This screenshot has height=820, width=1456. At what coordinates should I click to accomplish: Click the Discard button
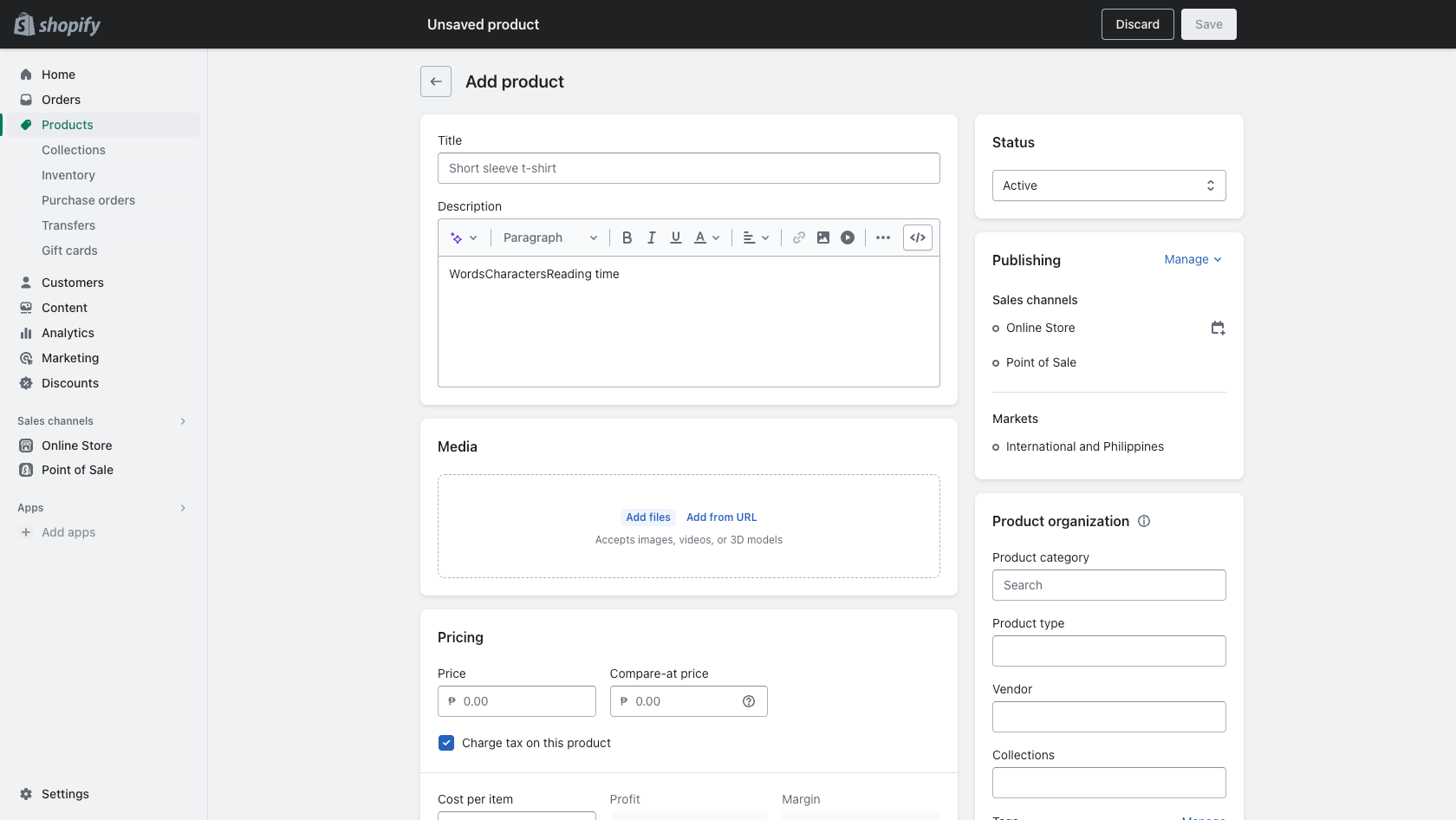click(1137, 24)
